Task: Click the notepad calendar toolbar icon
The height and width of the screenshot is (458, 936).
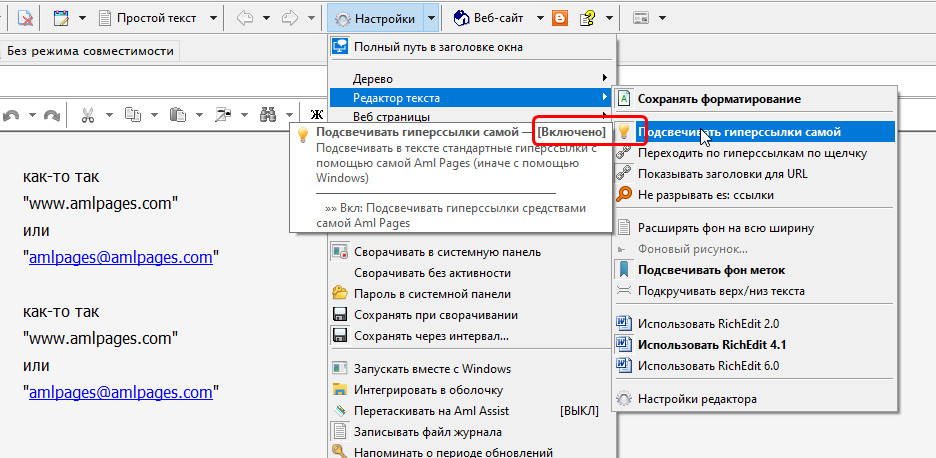Action: coord(61,19)
